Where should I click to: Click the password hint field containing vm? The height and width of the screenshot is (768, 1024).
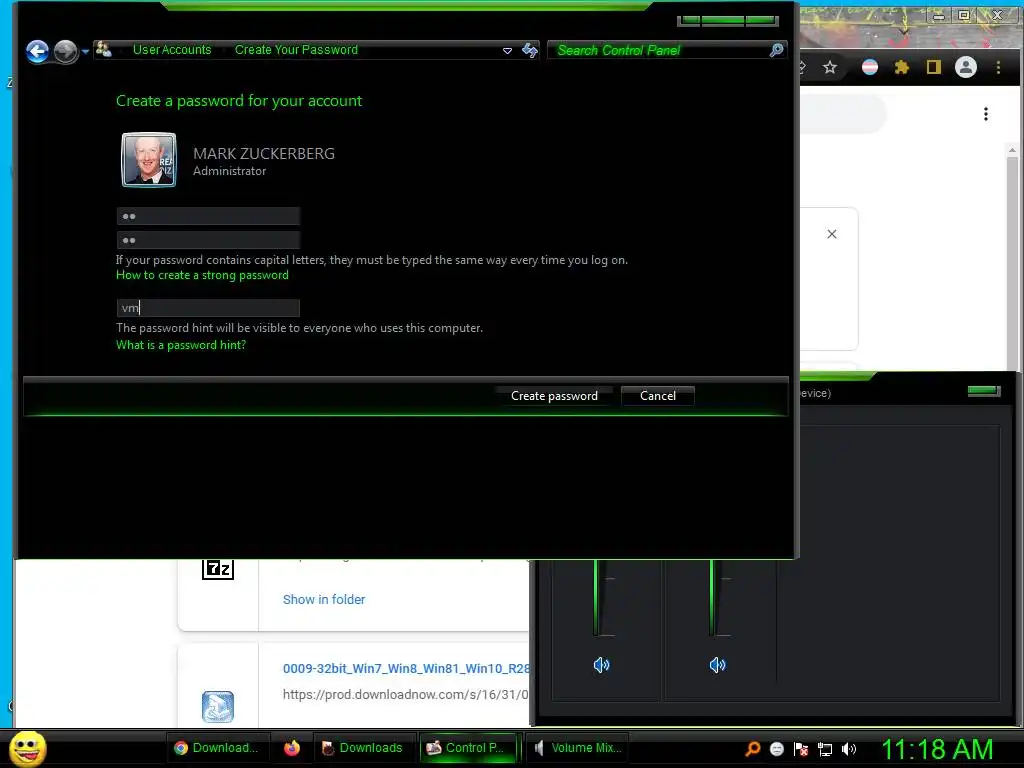(x=208, y=308)
